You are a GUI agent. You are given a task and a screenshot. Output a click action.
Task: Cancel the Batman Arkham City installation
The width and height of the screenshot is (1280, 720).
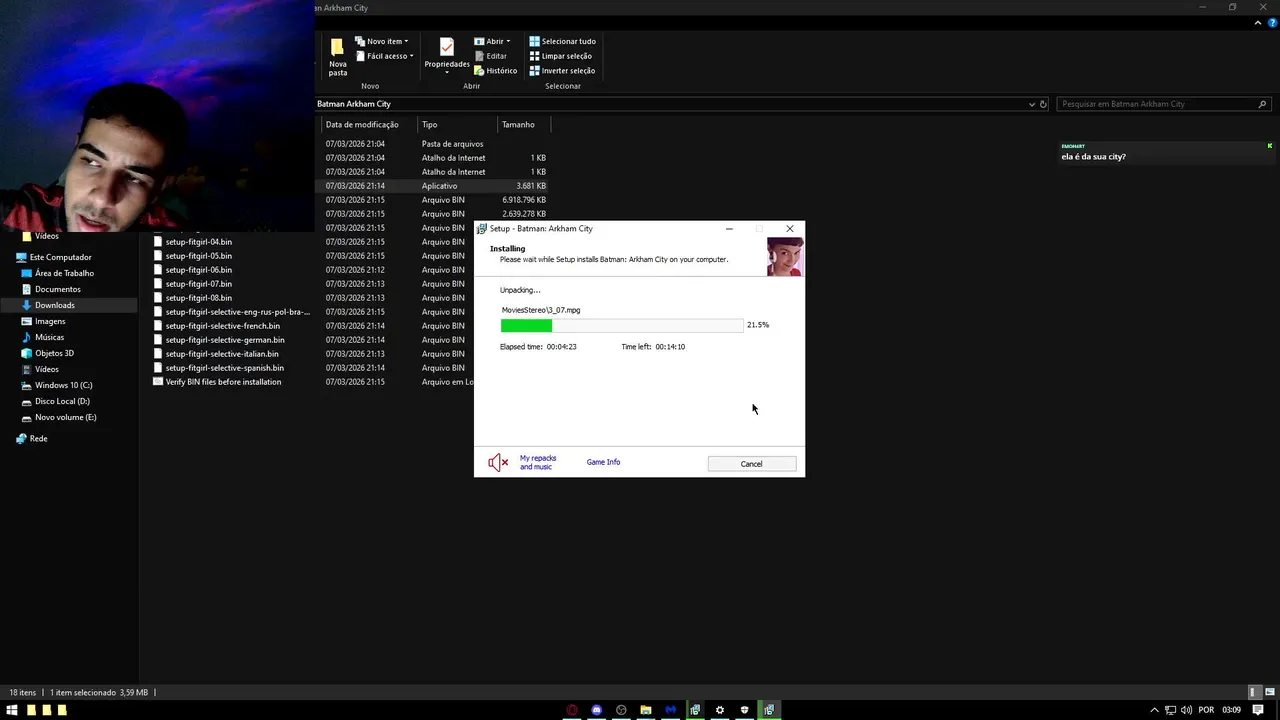tap(752, 464)
